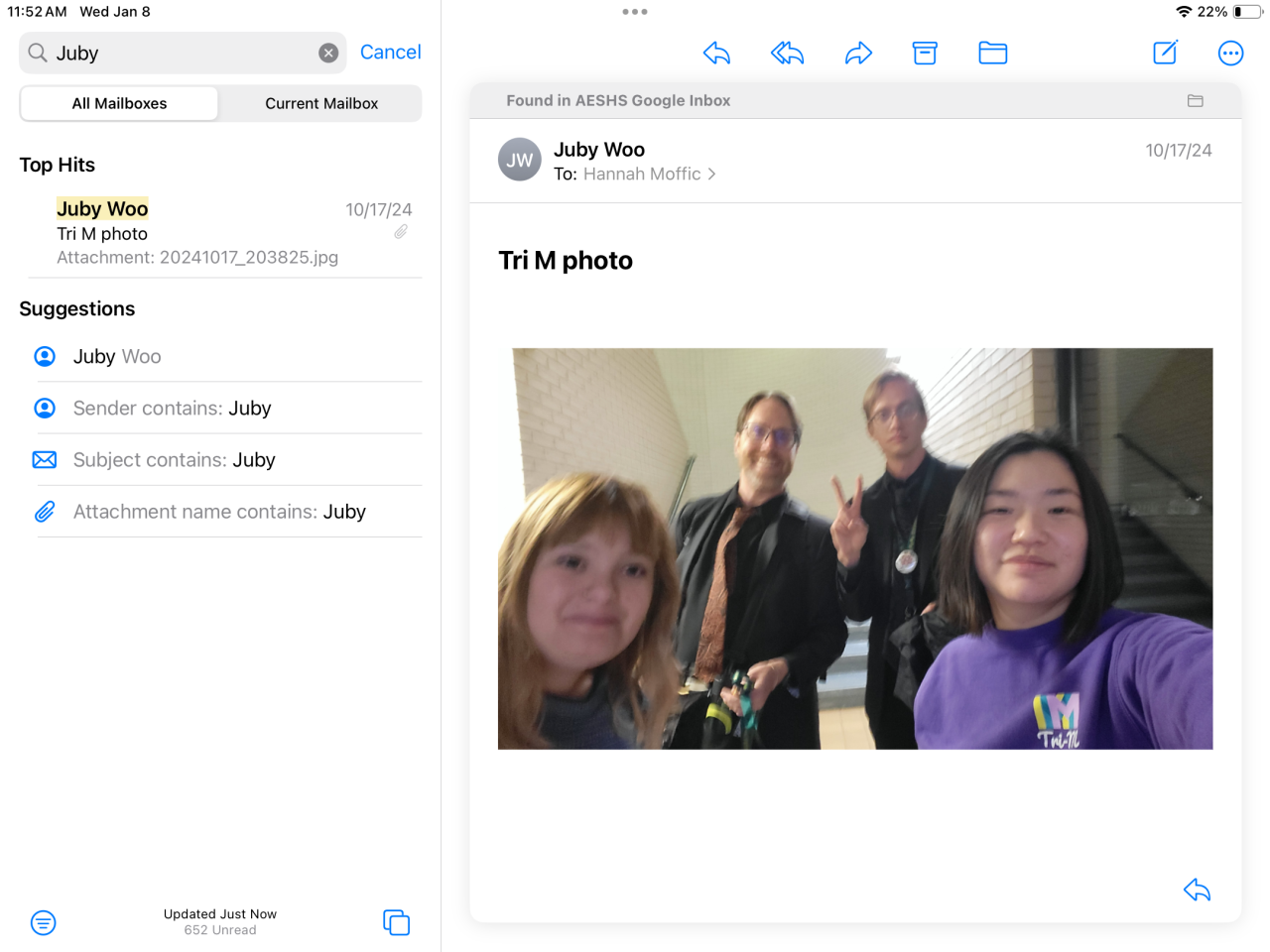Tap the attachment filename 20241017_203825.jpg
Image resolution: width=1270 pixels, height=952 pixels.
pos(249,258)
